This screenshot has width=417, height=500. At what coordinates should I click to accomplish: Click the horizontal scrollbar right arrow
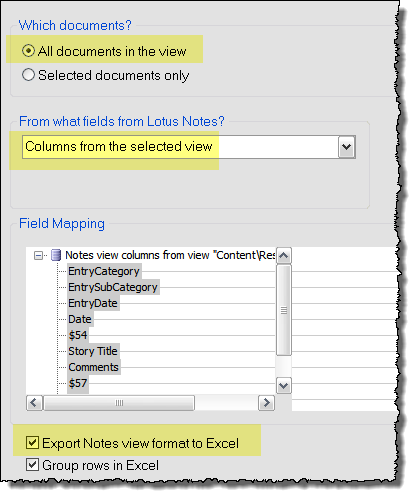coord(266,403)
